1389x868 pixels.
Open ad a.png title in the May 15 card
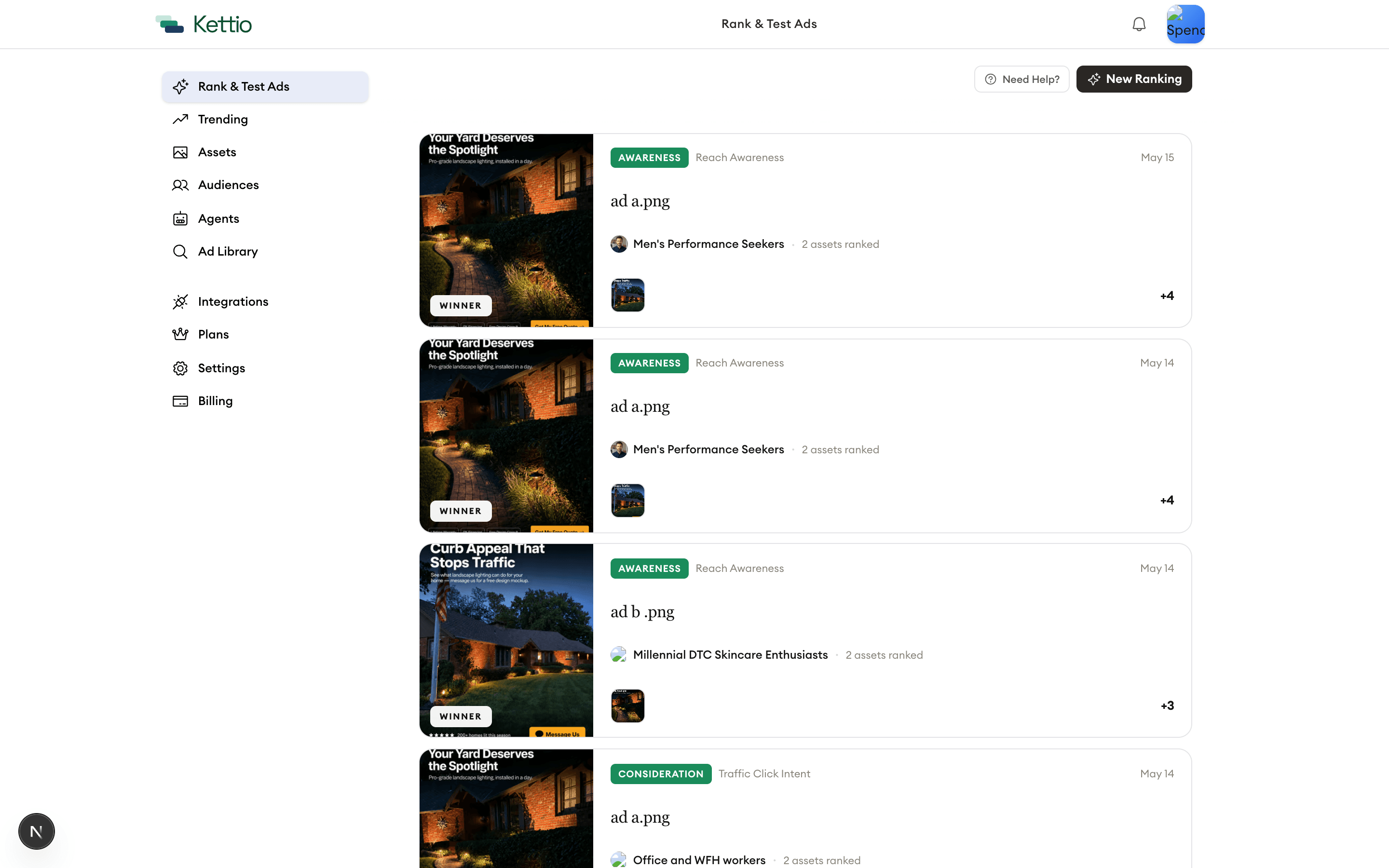pyautogui.click(x=640, y=201)
